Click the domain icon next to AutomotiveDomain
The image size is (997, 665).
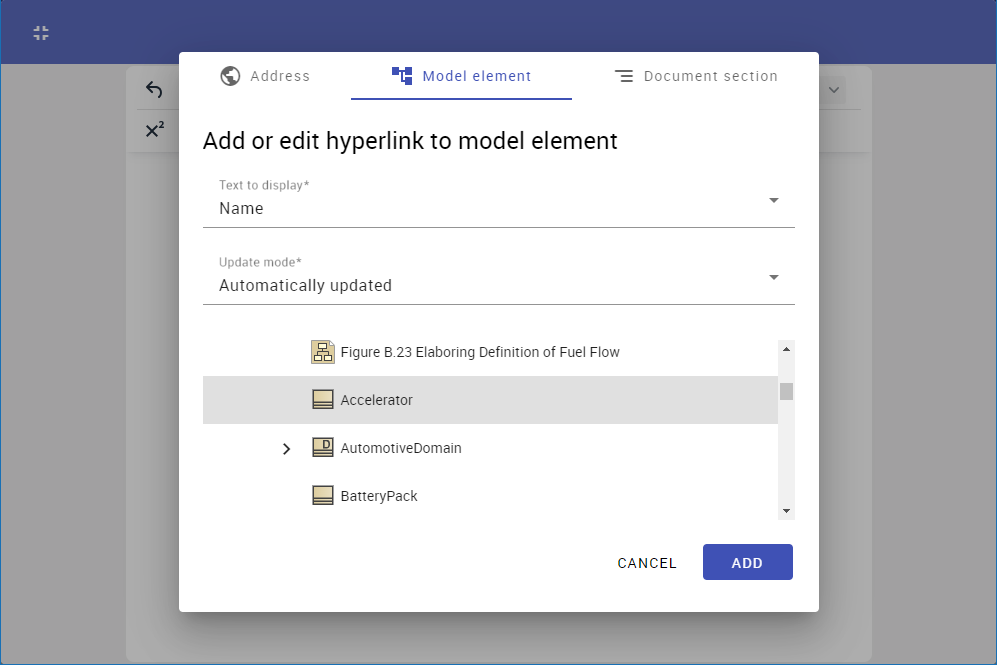pos(322,447)
